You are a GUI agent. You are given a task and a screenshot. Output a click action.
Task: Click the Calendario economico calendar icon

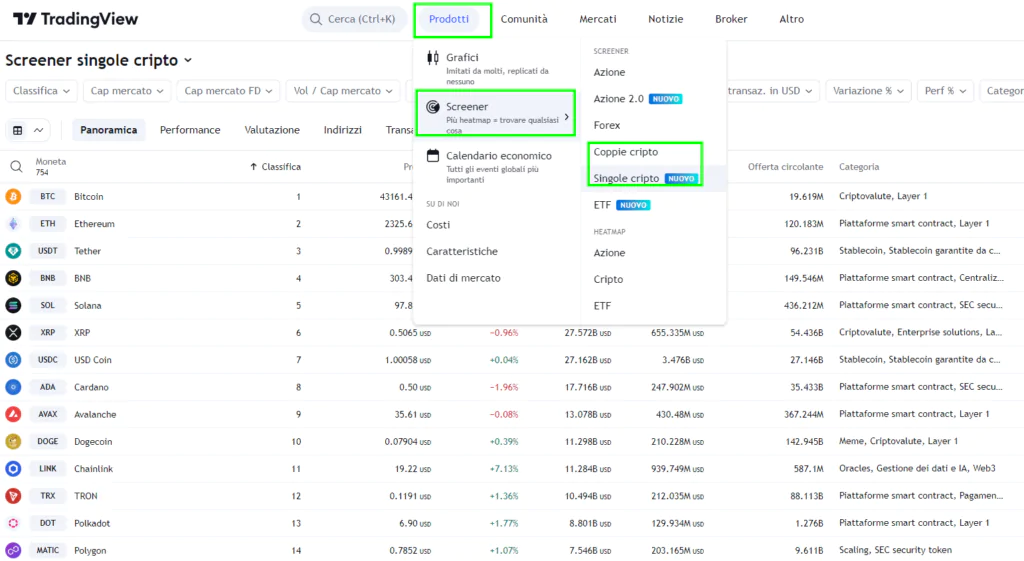tap(432, 155)
